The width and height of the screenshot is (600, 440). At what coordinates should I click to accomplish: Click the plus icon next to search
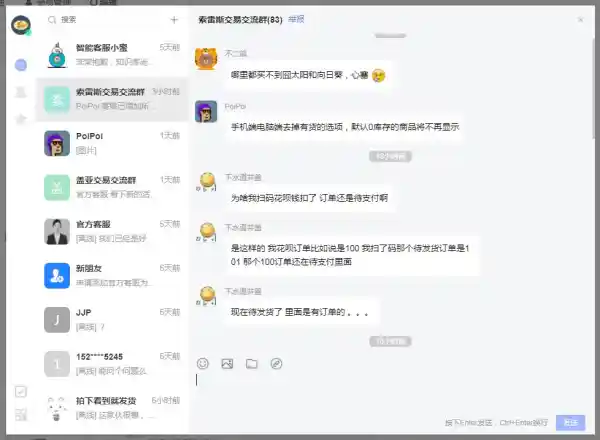click(174, 20)
